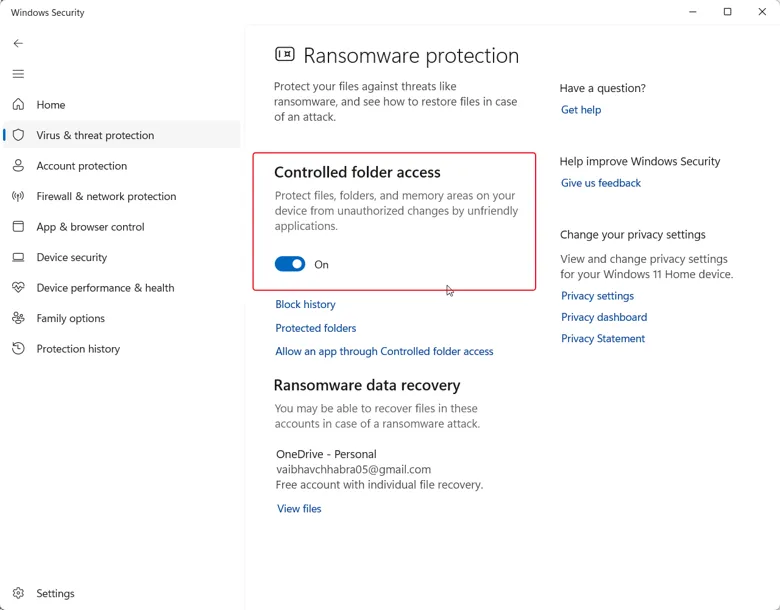Click Get help link
Image resolution: width=780 pixels, height=610 pixels.
581,109
